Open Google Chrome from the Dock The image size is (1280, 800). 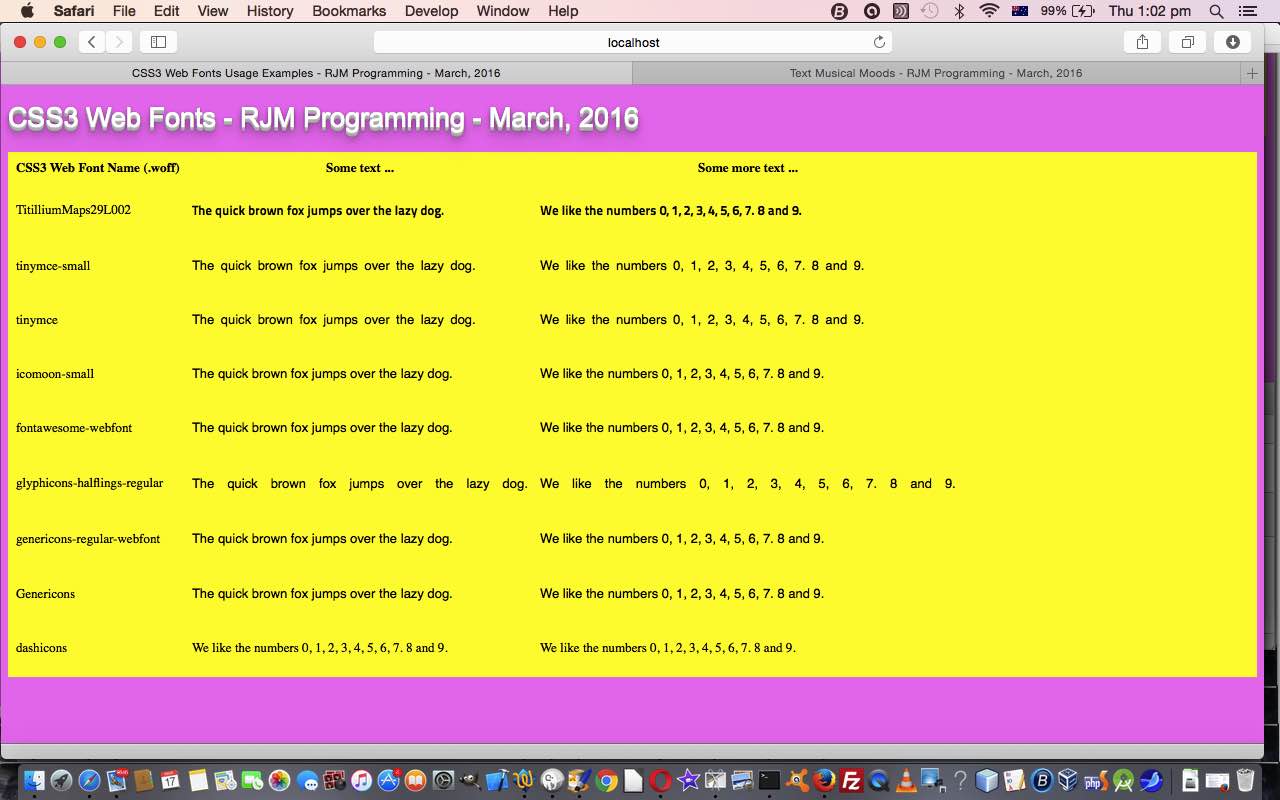[x=606, y=780]
